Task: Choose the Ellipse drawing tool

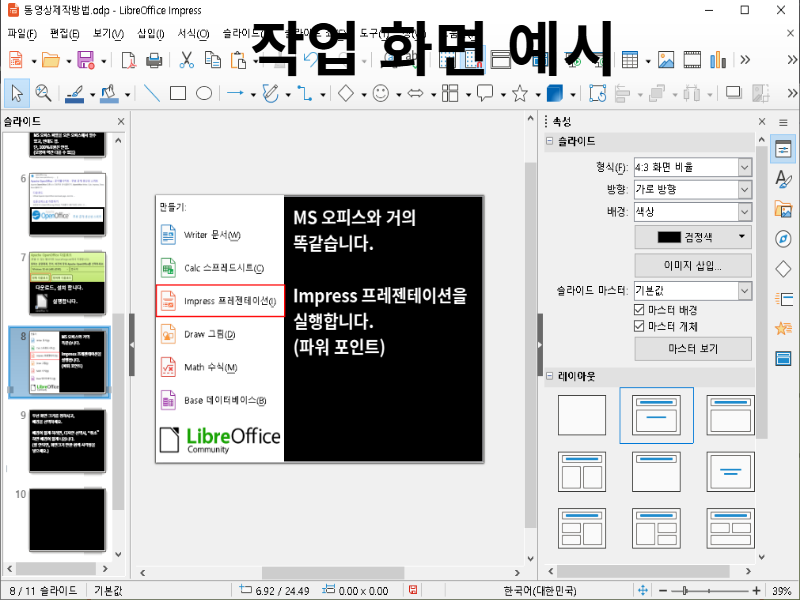Action: click(x=204, y=93)
